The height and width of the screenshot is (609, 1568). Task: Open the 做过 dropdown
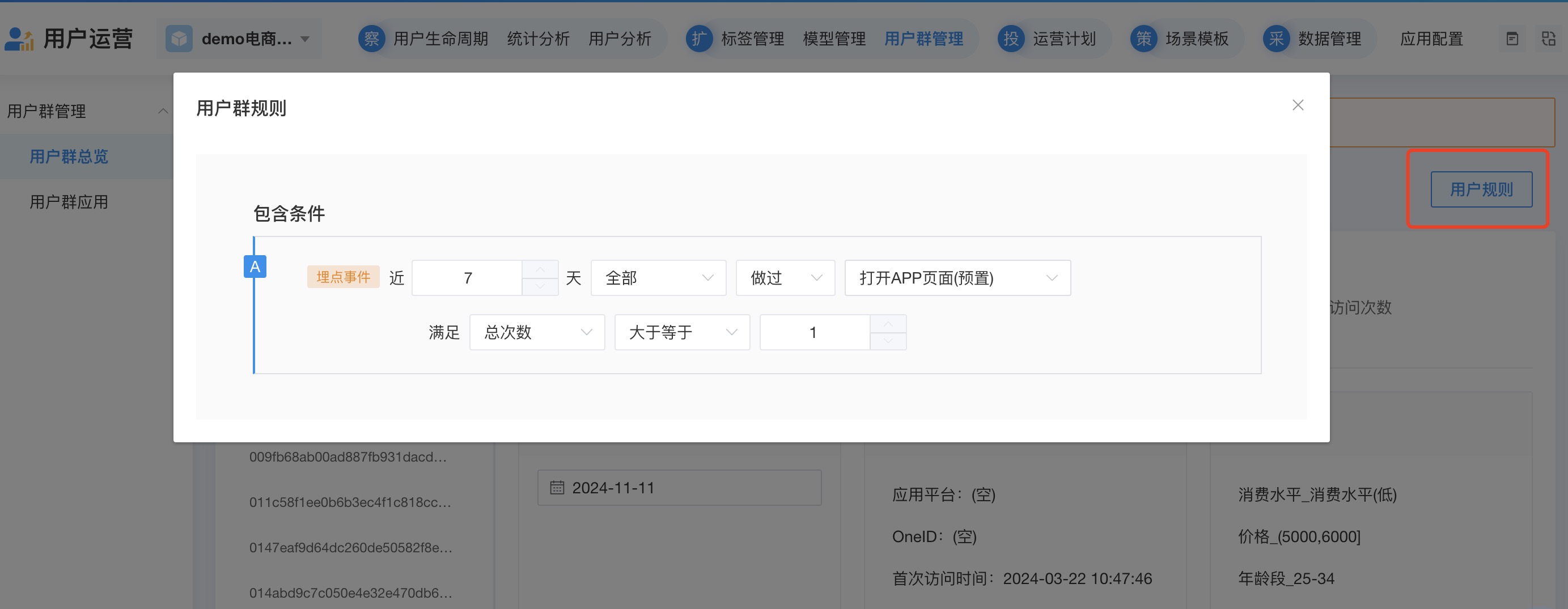click(x=785, y=278)
